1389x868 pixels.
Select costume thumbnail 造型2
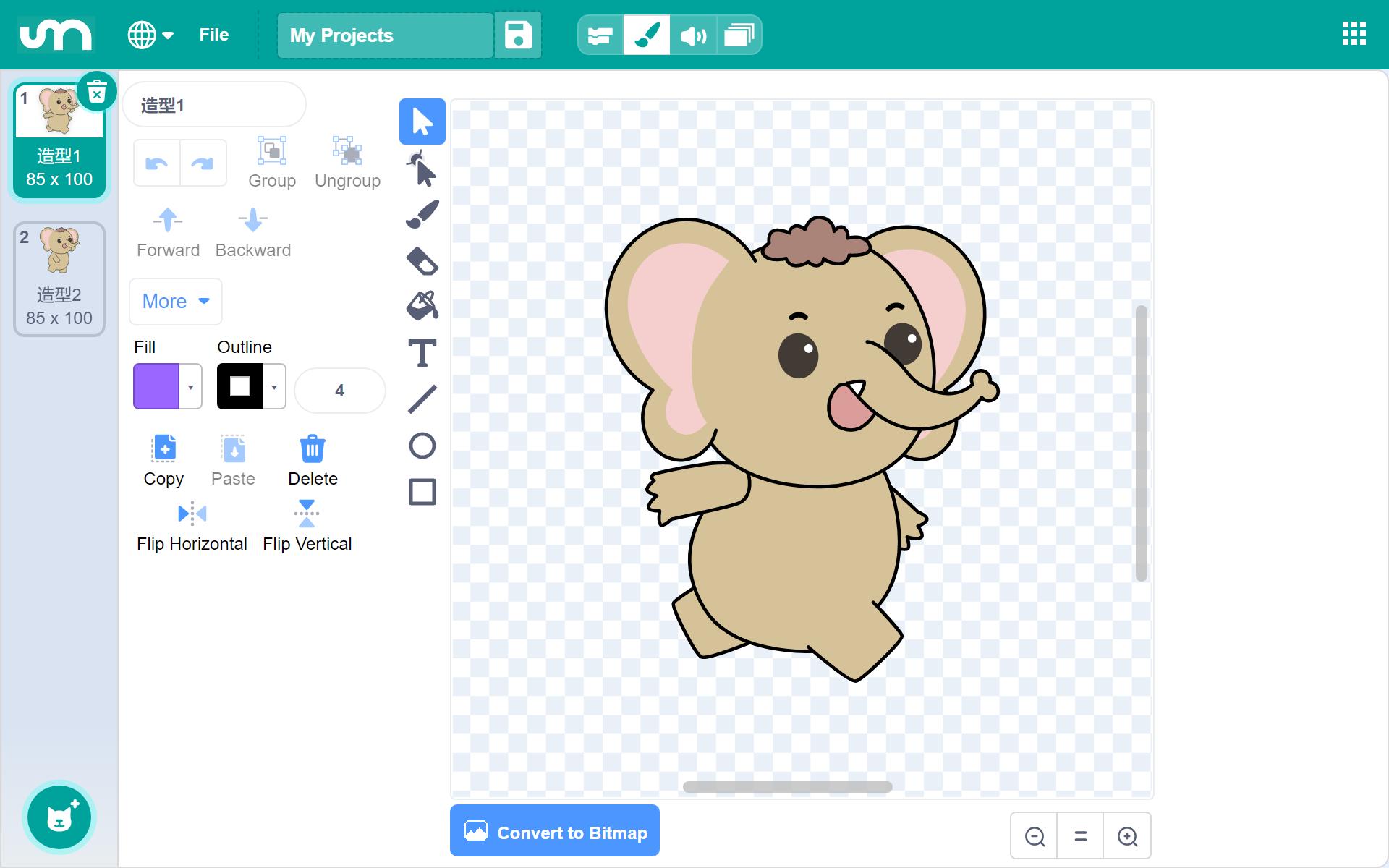pyautogui.click(x=59, y=279)
